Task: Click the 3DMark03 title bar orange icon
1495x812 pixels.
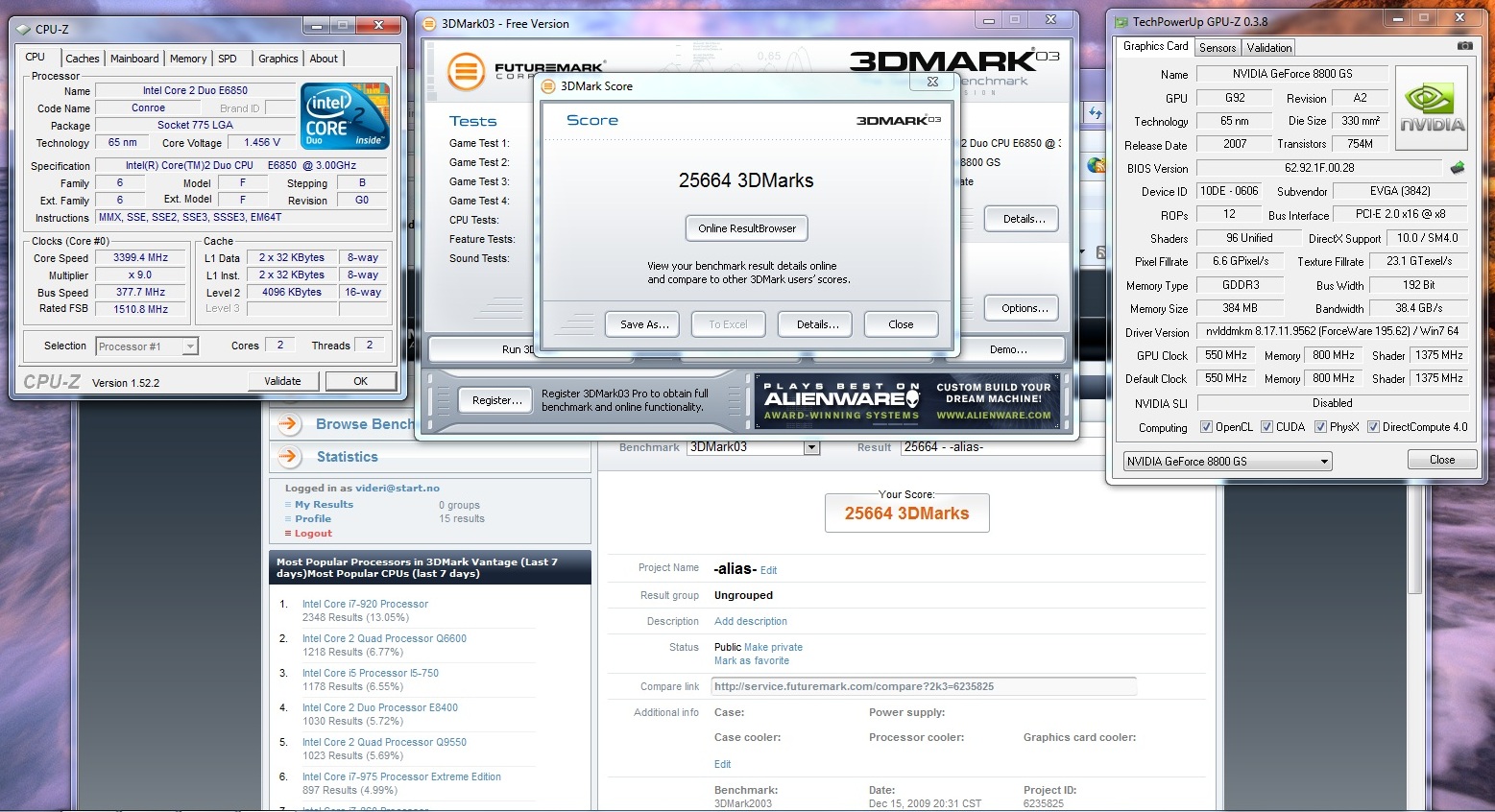Action: pyautogui.click(x=430, y=24)
